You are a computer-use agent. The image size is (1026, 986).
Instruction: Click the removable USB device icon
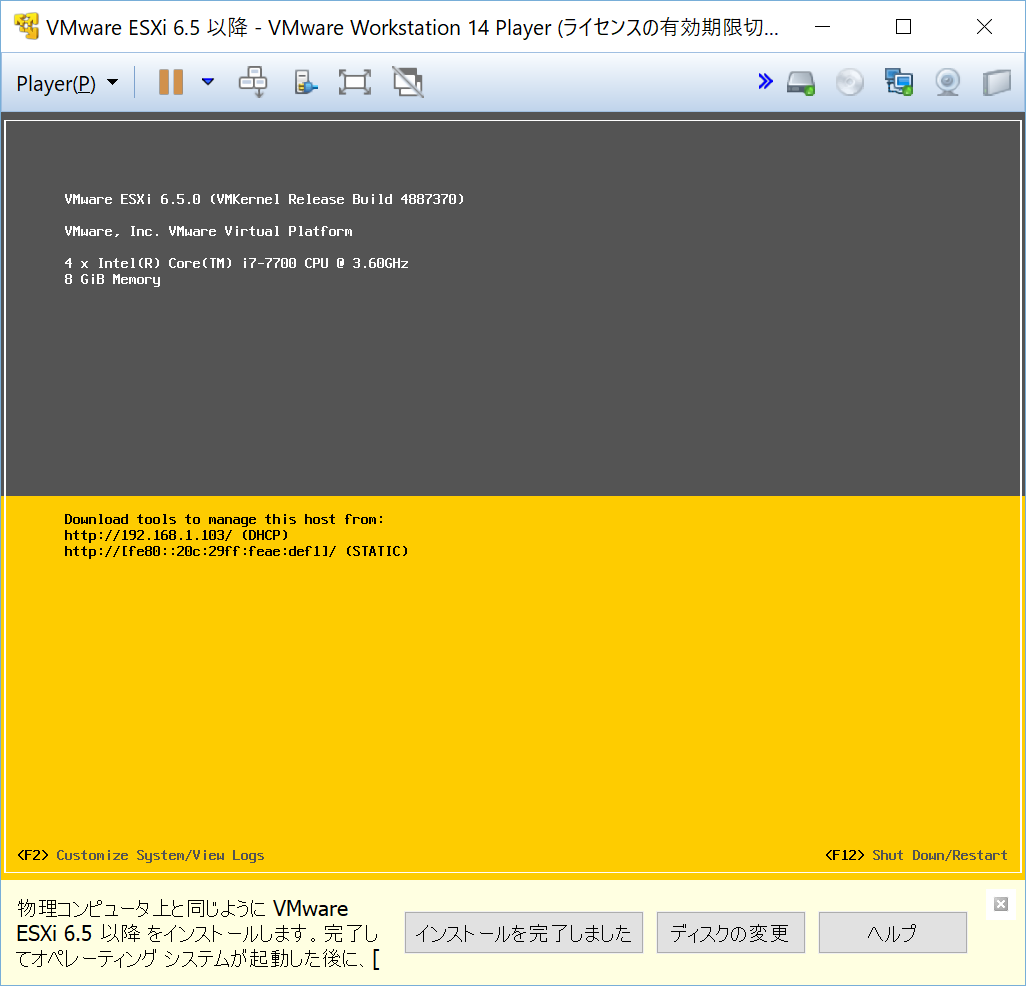pyautogui.click(x=996, y=82)
